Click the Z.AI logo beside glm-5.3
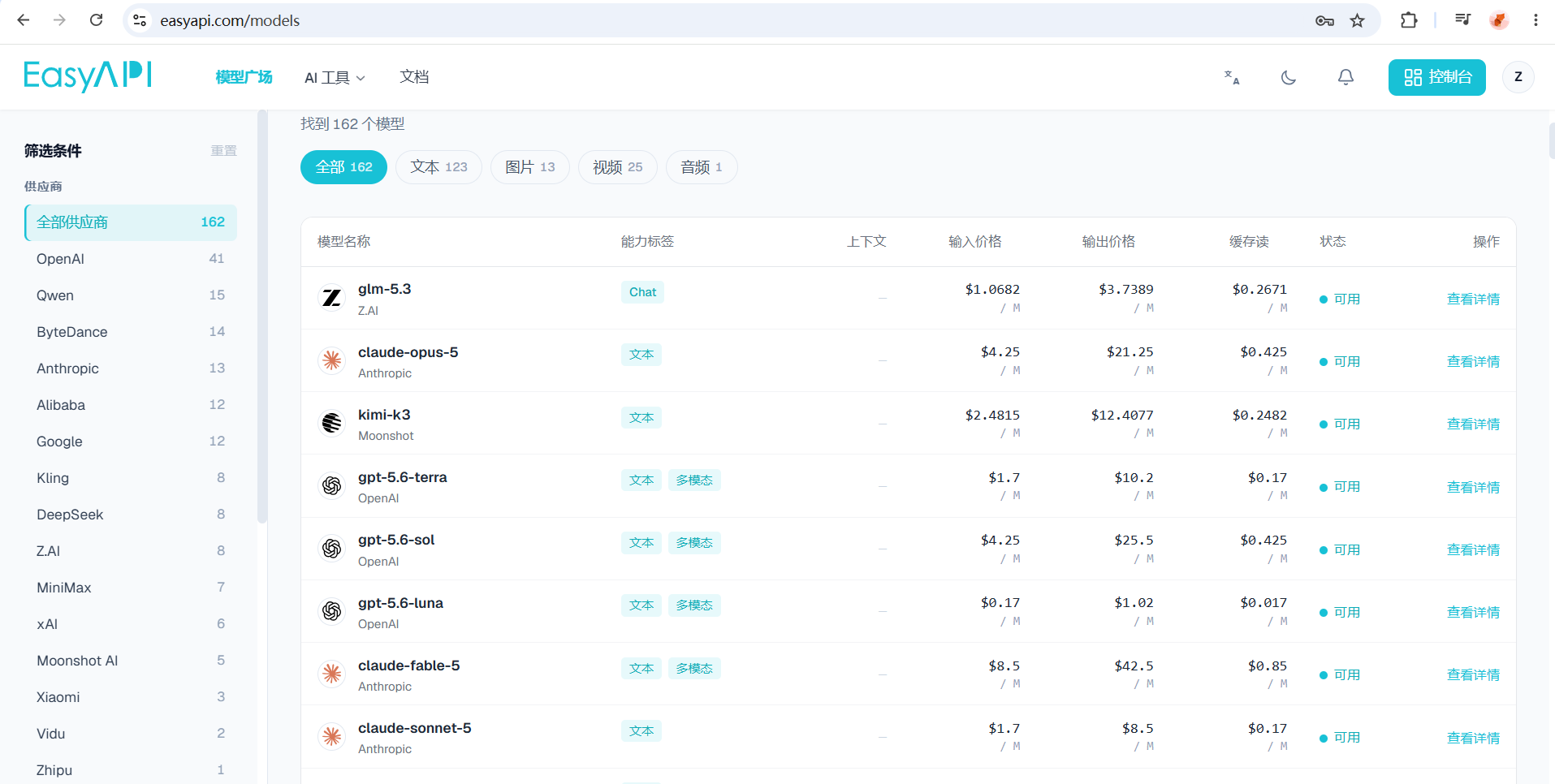This screenshot has height=784, width=1555. 331,298
